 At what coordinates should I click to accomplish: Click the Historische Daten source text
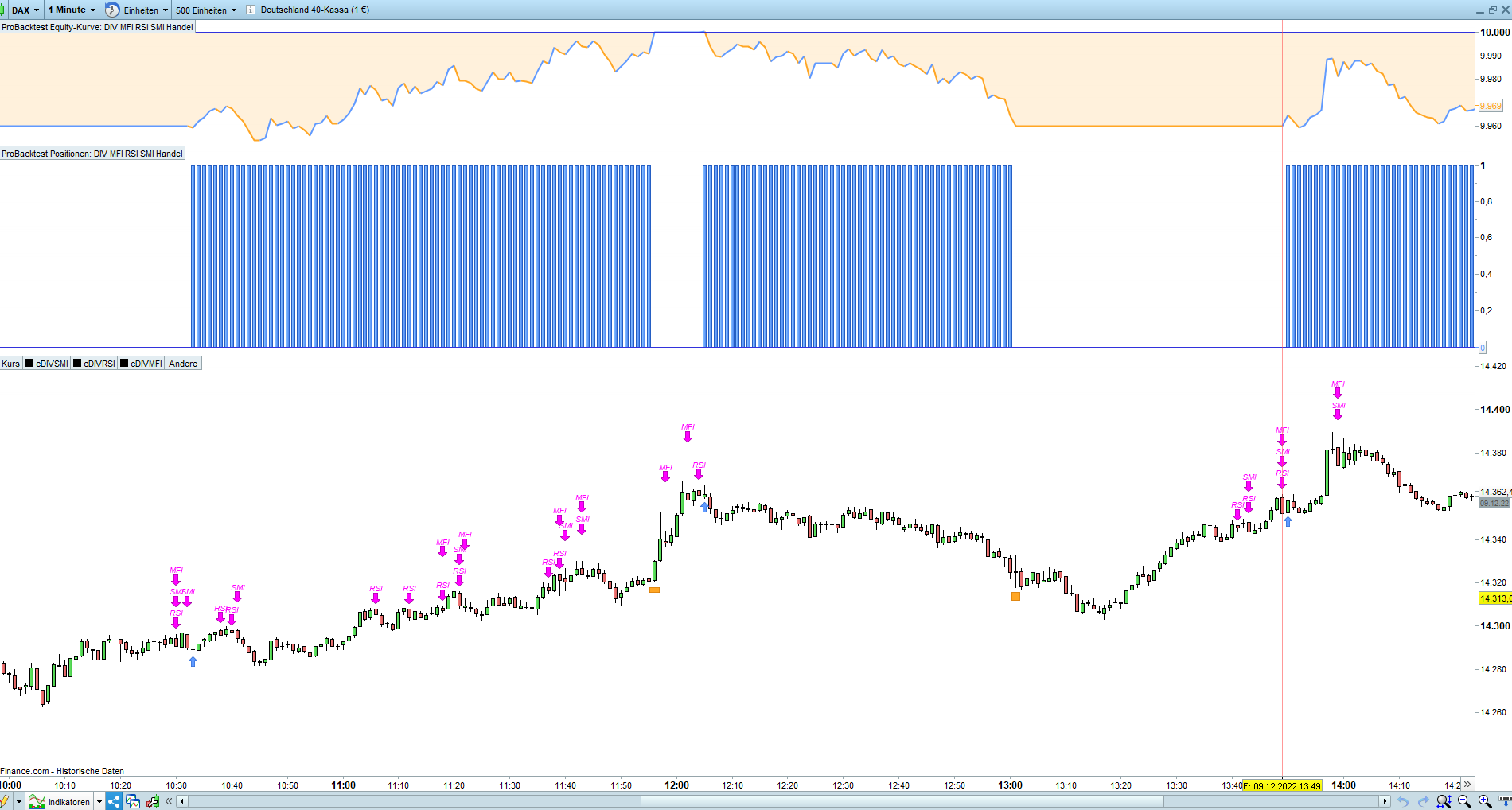[x=90, y=771]
